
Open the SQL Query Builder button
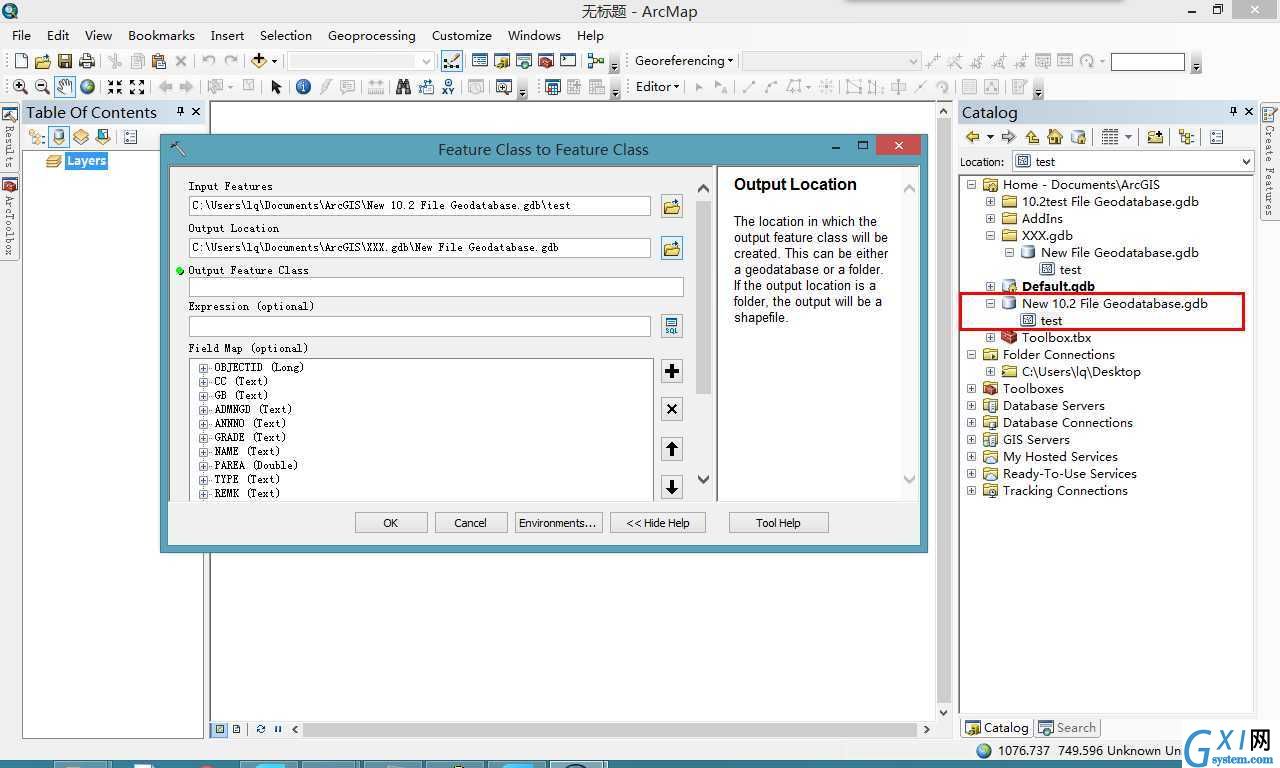(672, 326)
